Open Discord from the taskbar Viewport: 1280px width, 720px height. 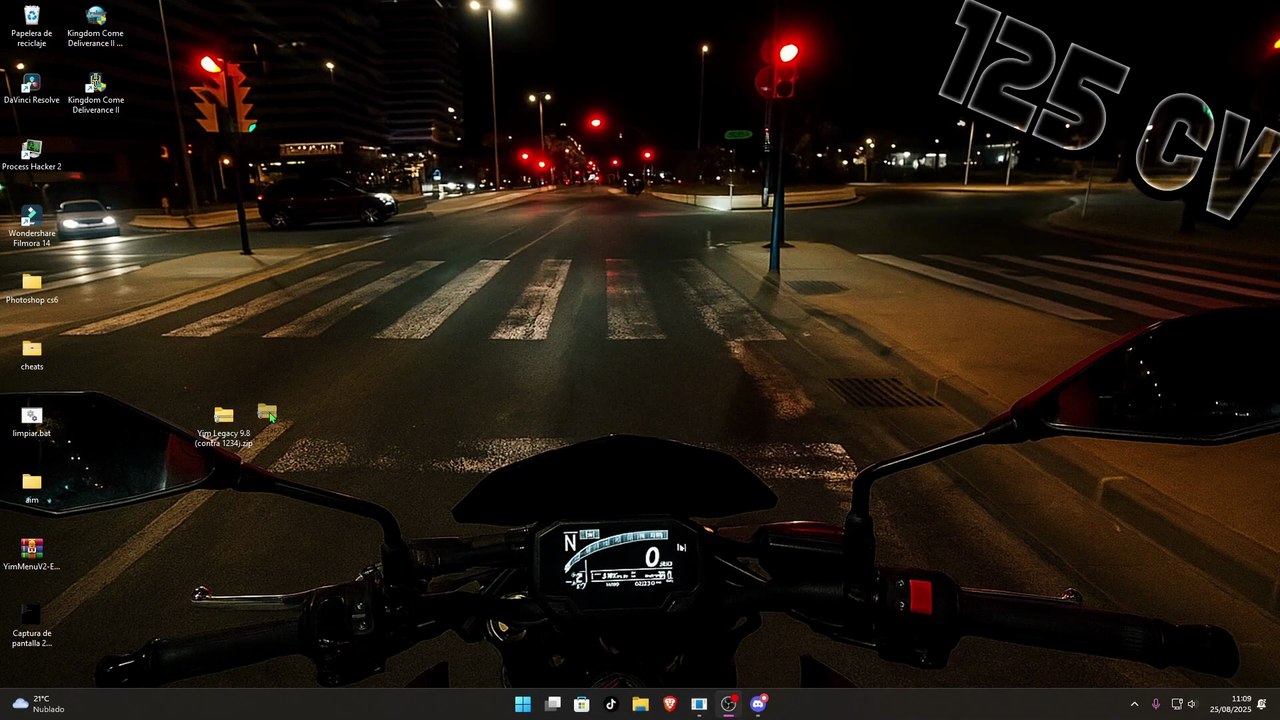pyautogui.click(x=758, y=704)
